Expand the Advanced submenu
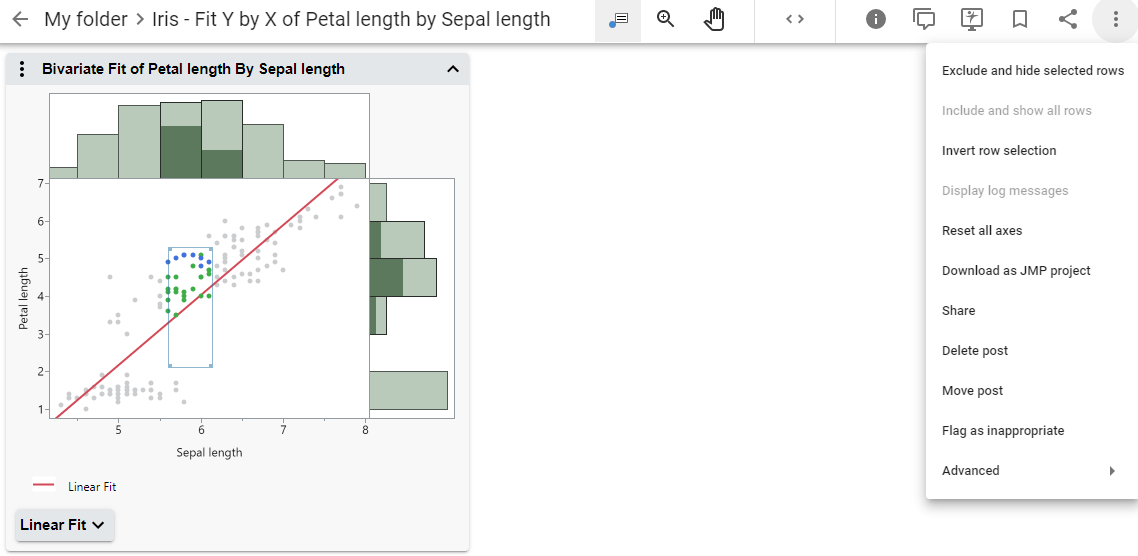This screenshot has width=1138, height=556. [1030, 471]
